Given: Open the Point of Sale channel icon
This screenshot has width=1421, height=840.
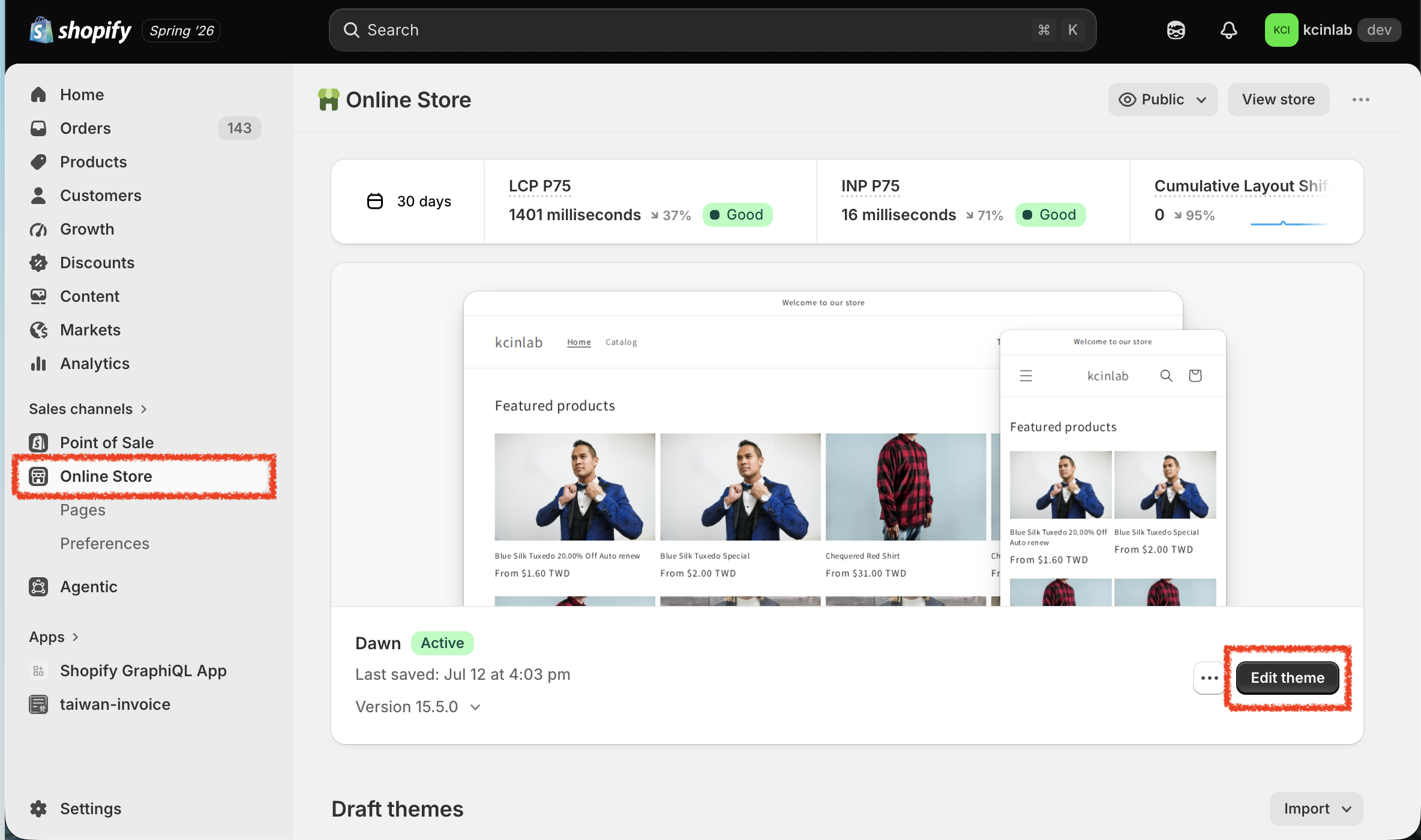Looking at the screenshot, I should (38, 443).
